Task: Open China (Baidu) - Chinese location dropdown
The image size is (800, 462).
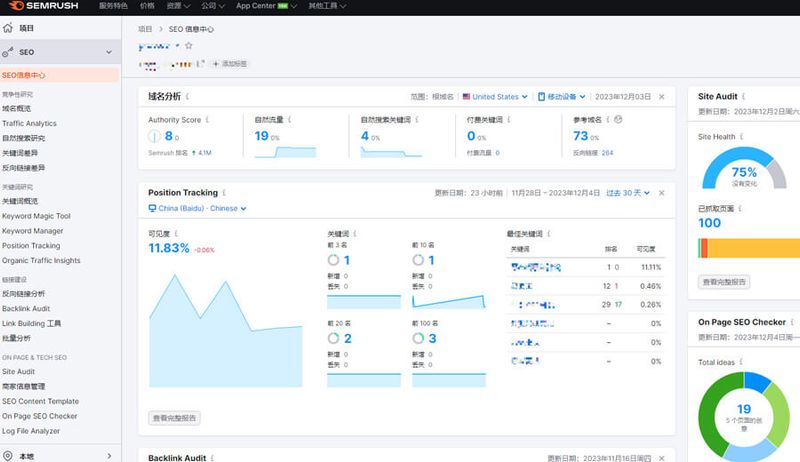Action: [x=197, y=209]
